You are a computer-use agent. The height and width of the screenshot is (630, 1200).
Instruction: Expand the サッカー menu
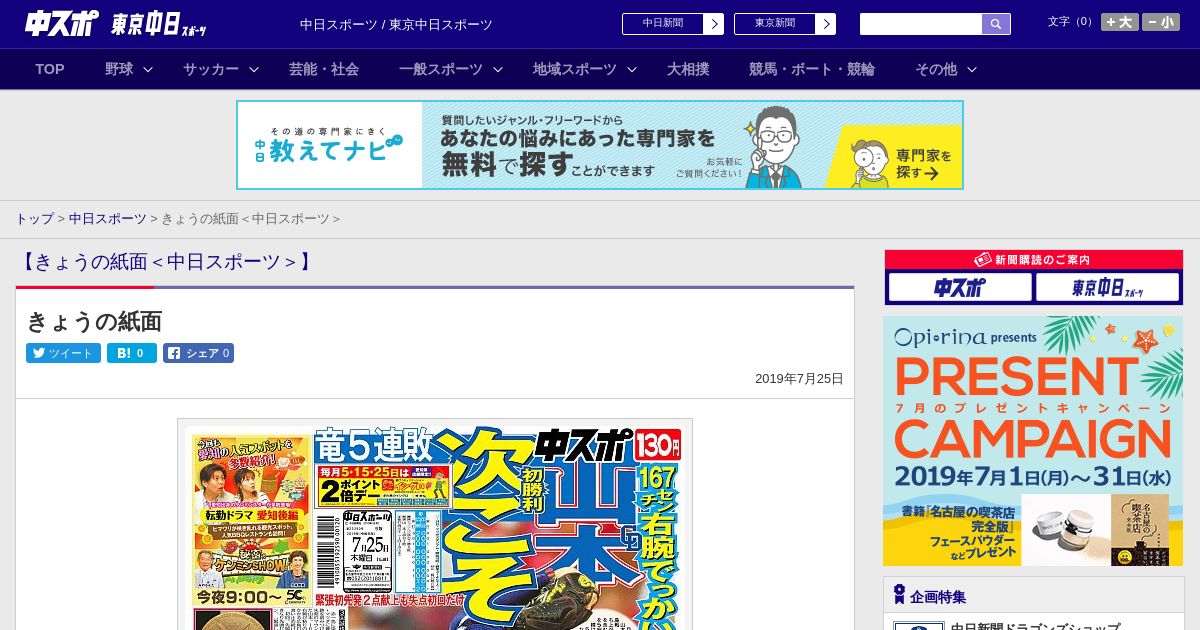(x=221, y=69)
